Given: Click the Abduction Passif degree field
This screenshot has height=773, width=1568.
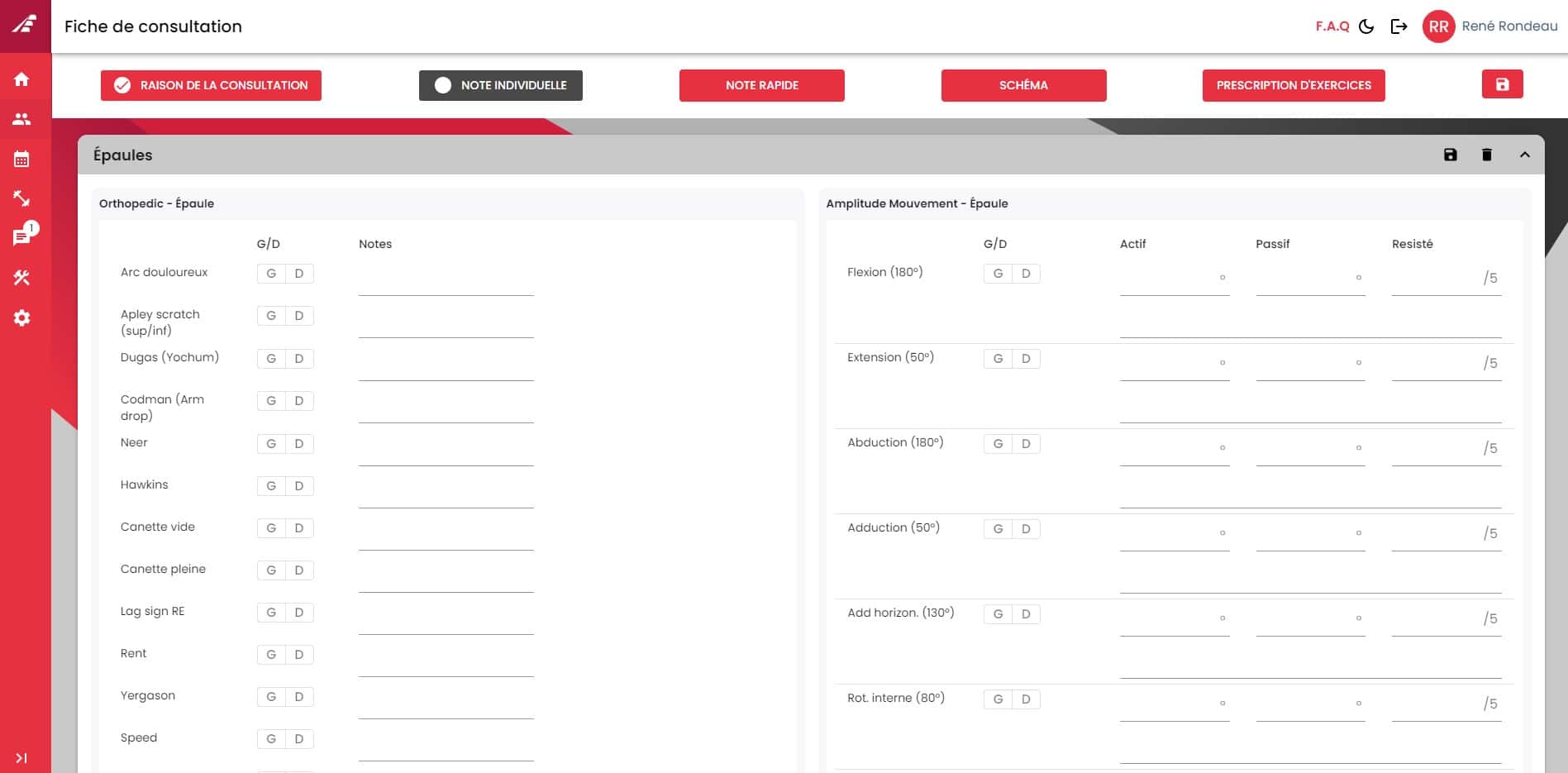Looking at the screenshot, I should (1310, 450).
